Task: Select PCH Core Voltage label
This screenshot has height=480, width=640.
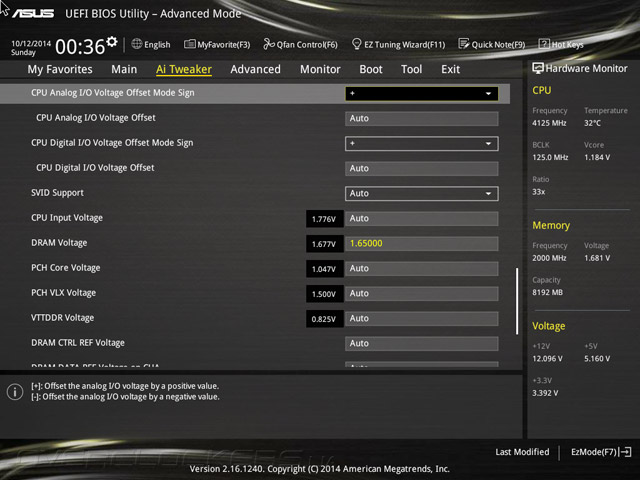Action: coord(66,268)
